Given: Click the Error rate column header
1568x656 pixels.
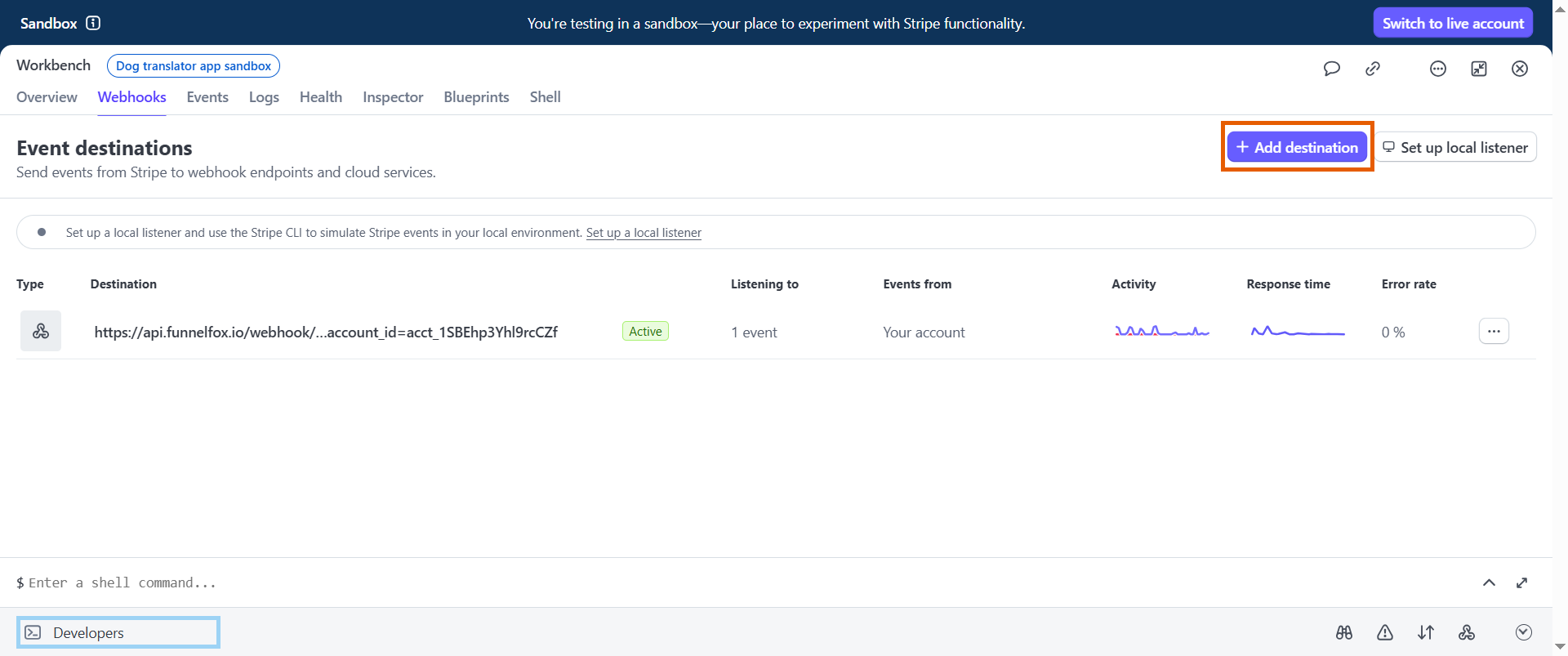Looking at the screenshot, I should tap(1409, 284).
